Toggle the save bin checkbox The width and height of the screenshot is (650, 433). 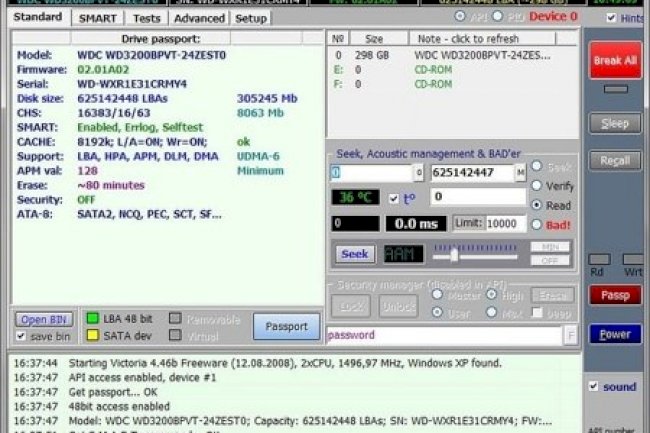pos(21,337)
